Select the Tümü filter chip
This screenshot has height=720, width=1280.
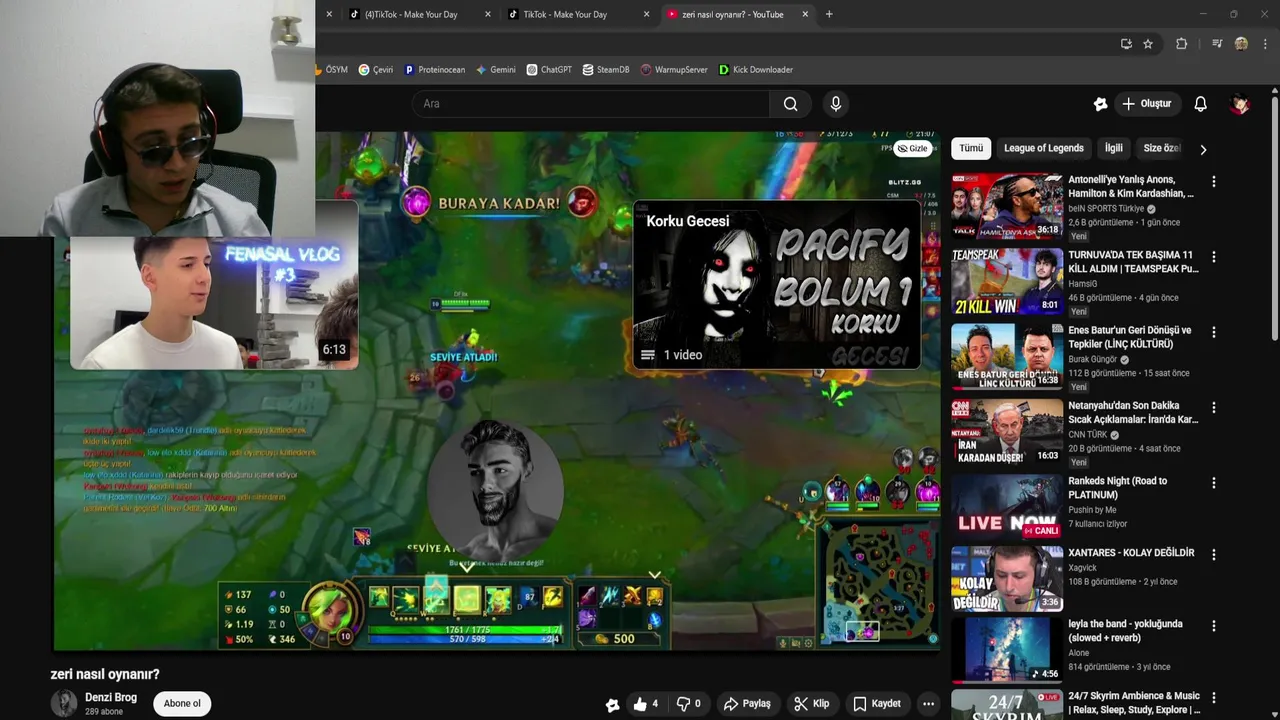pos(971,148)
